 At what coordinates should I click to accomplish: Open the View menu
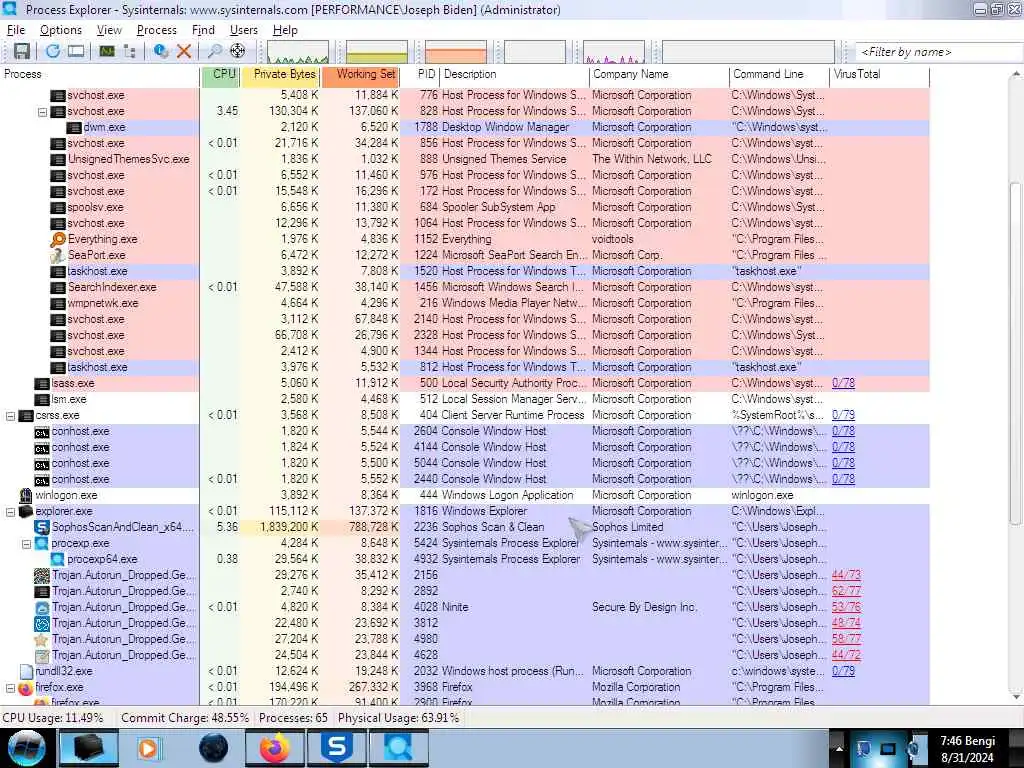[x=109, y=30]
